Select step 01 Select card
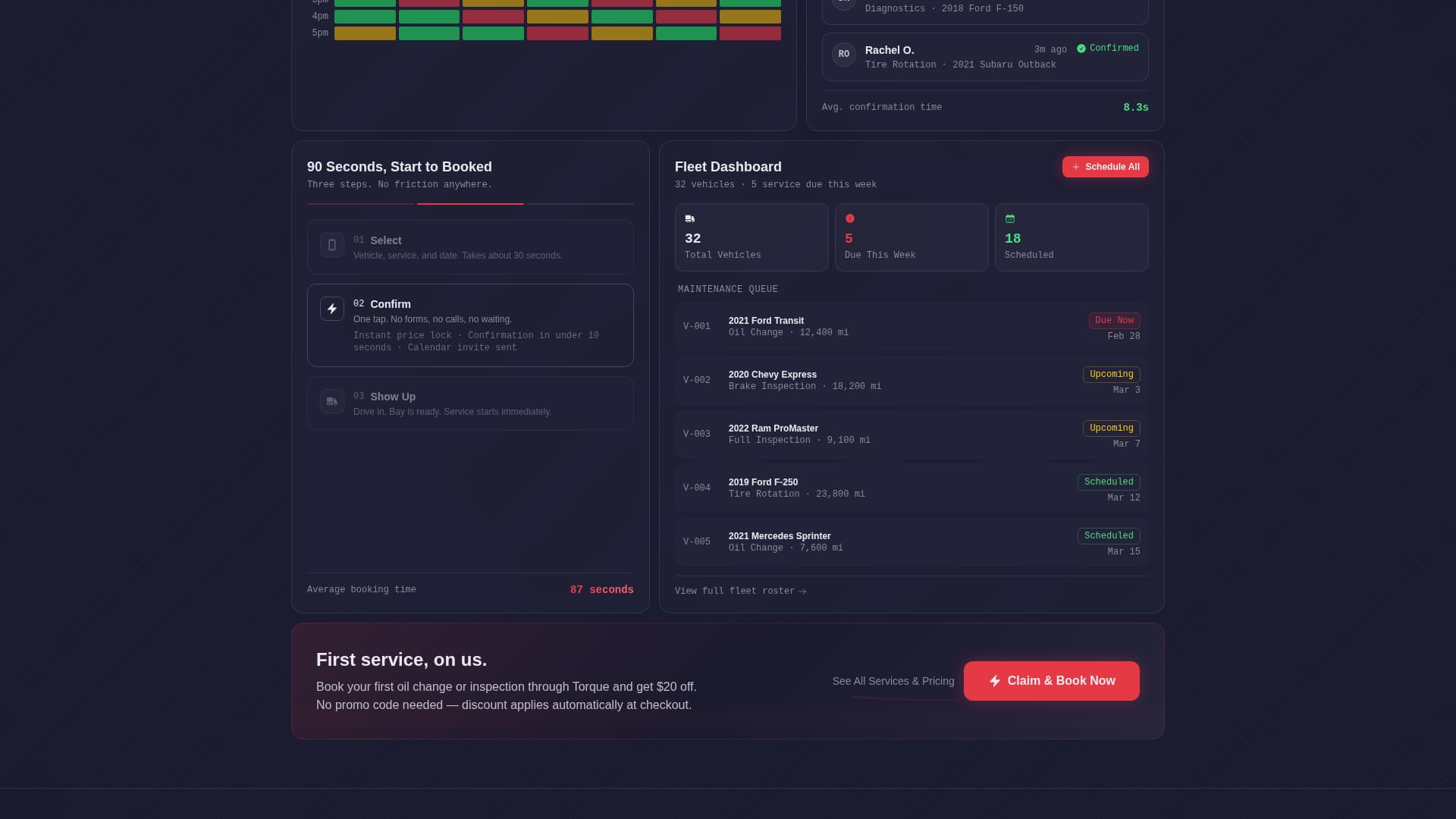The width and height of the screenshot is (1456, 819). (x=470, y=247)
